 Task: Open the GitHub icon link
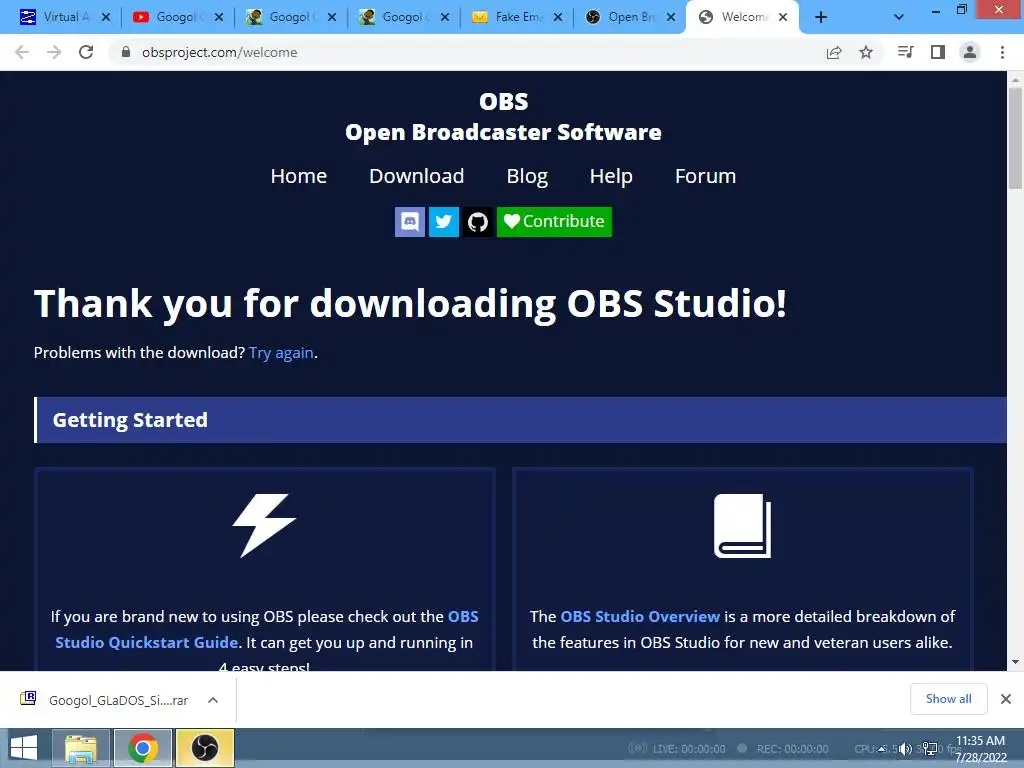point(477,222)
